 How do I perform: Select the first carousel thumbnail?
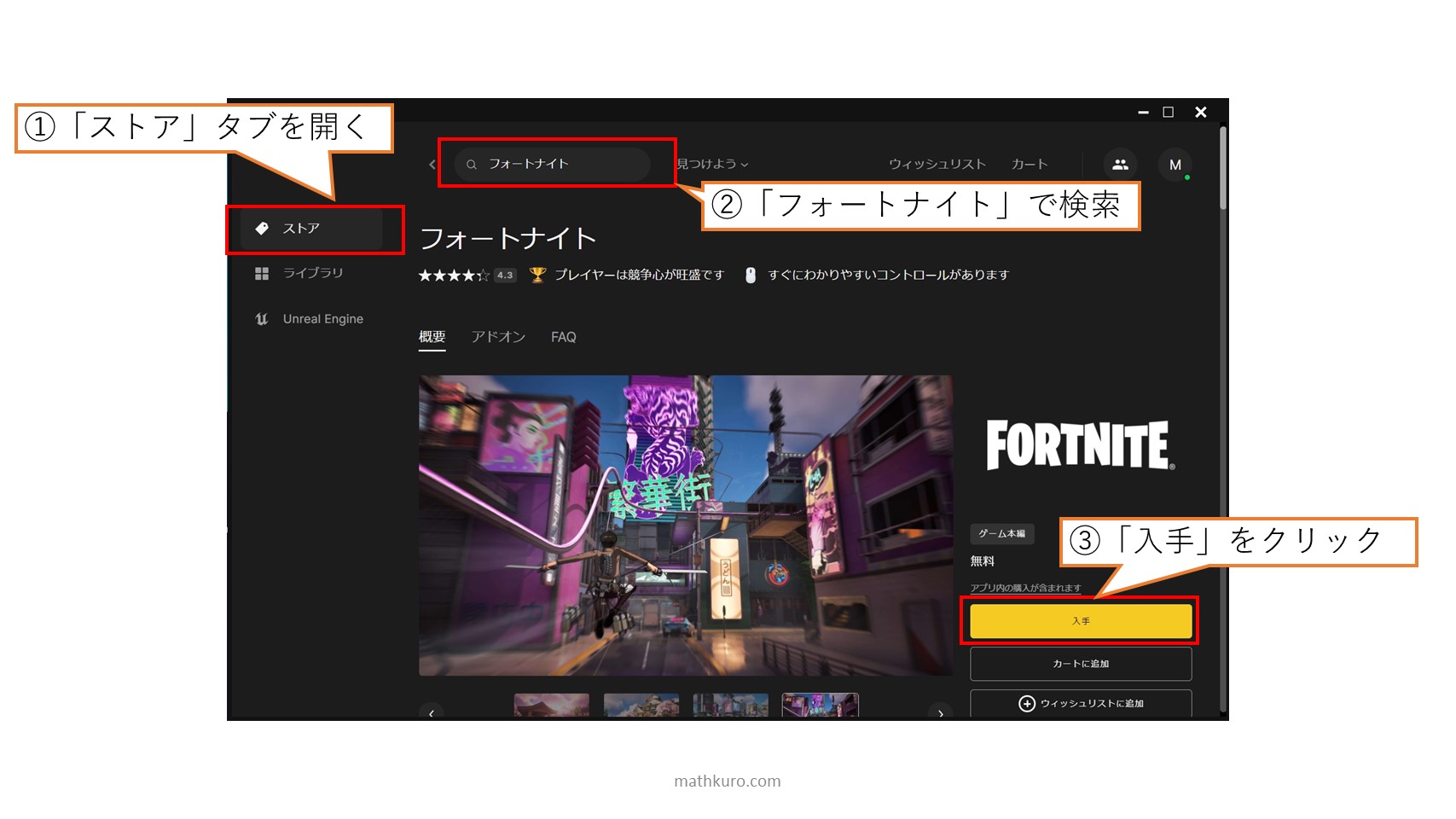[551, 706]
